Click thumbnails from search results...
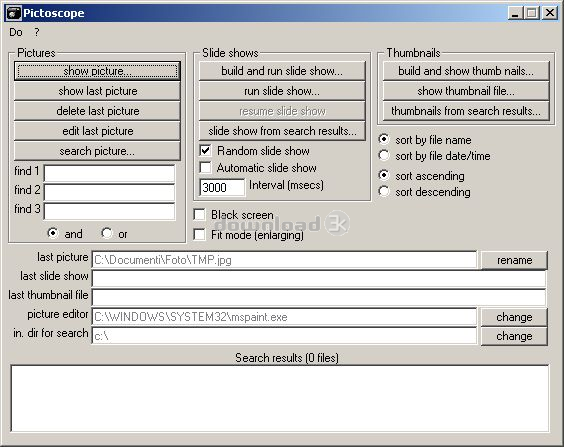This screenshot has height=447, width=564. pyautogui.click(x=466, y=111)
